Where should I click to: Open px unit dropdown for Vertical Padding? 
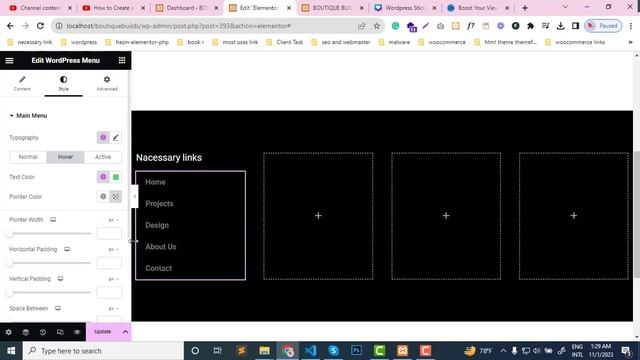(x=113, y=279)
